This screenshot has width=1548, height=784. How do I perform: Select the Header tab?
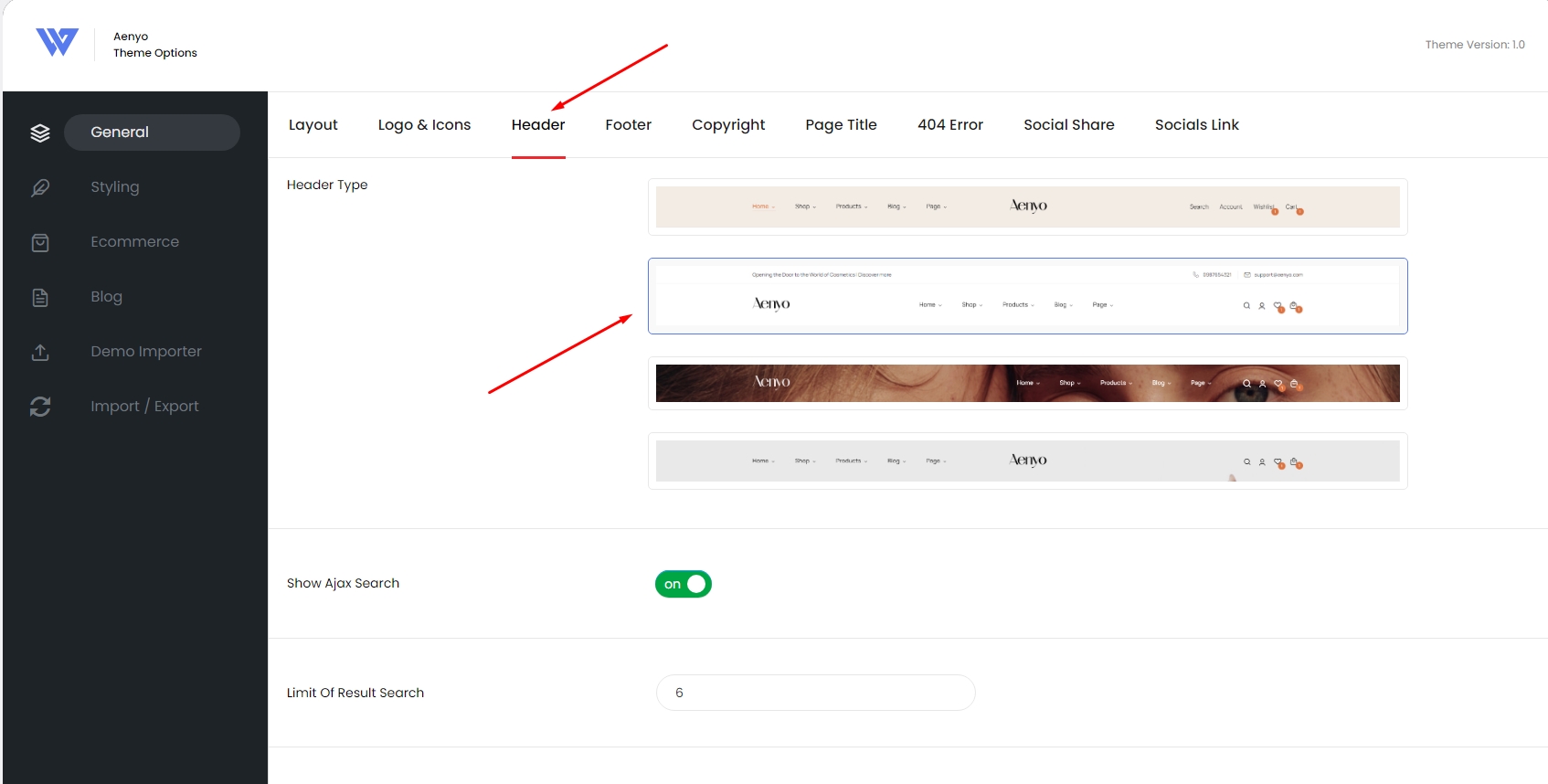(x=538, y=124)
